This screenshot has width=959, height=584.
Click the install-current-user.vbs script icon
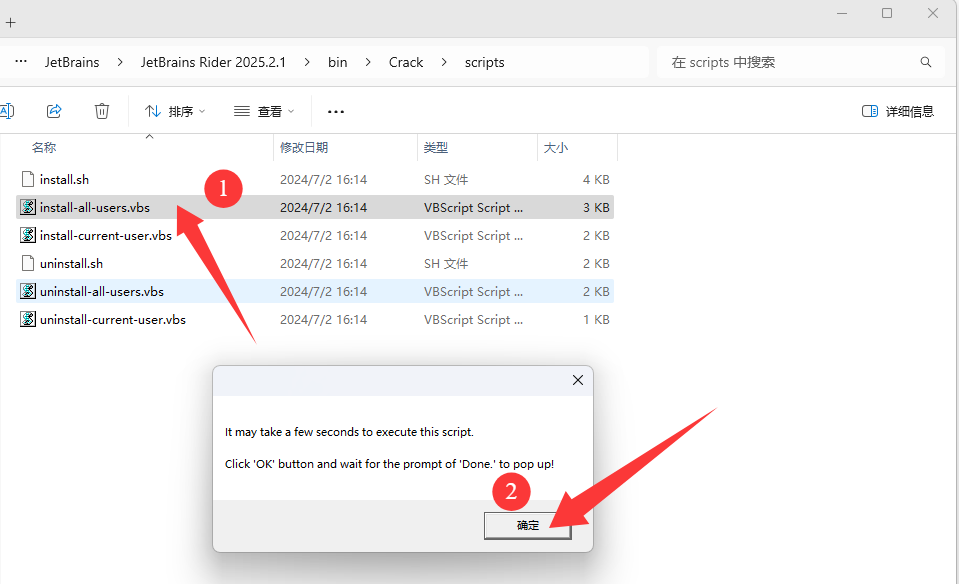[x=28, y=235]
